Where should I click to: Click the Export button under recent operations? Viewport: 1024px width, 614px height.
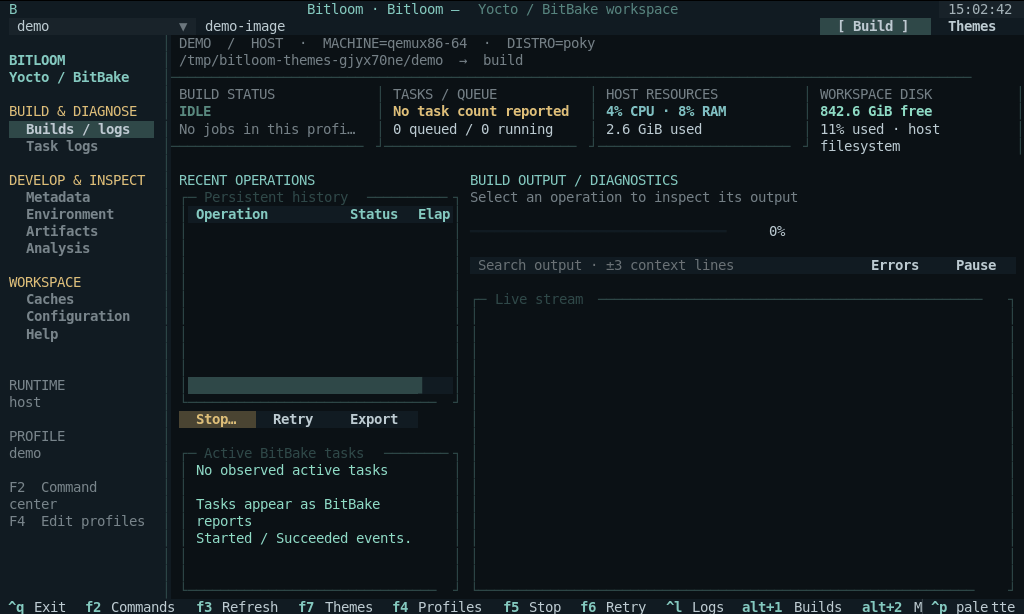point(374,419)
